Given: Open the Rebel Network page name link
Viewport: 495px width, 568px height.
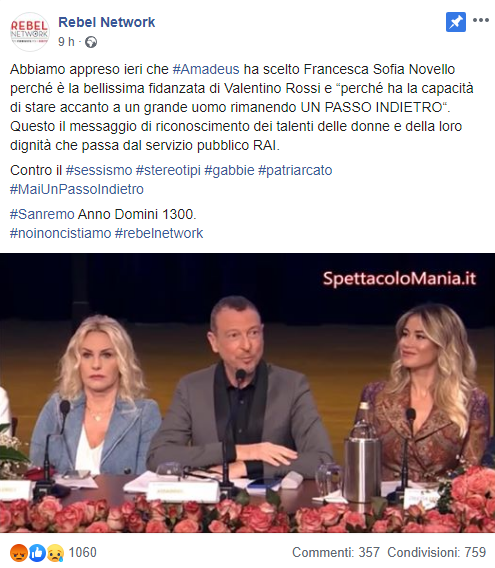Looking at the screenshot, I should pyautogui.click(x=107, y=22).
